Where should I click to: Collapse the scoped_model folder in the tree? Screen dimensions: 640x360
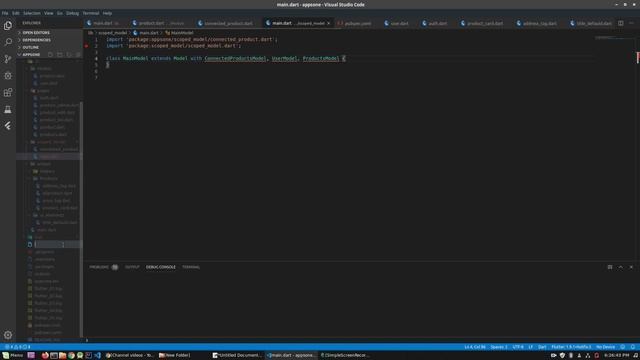click(49, 142)
